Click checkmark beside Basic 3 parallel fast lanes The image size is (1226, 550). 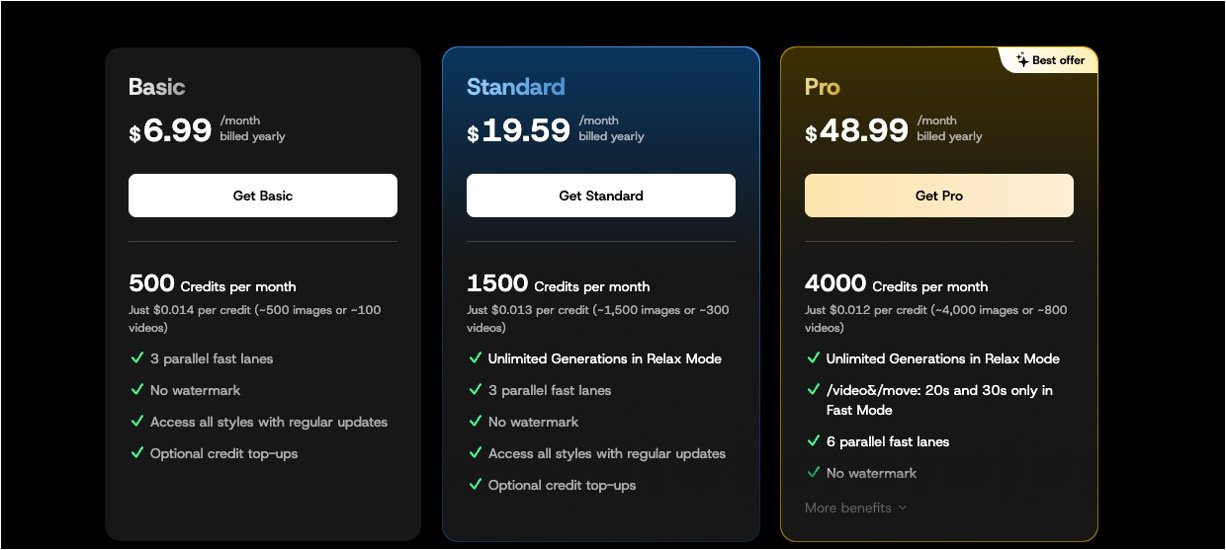click(137, 358)
